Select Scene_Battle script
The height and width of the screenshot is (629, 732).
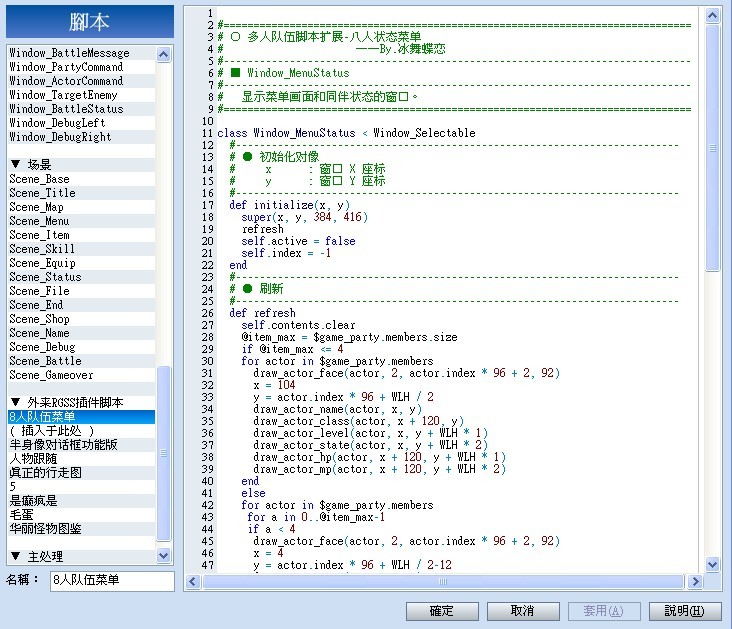[81, 361]
